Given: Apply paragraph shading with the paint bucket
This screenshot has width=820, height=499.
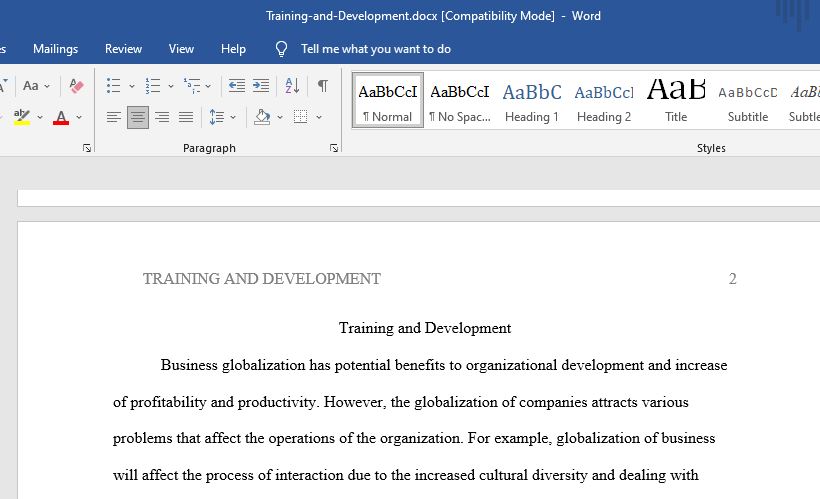Looking at the screenshot, I should (x=262, y=117).
